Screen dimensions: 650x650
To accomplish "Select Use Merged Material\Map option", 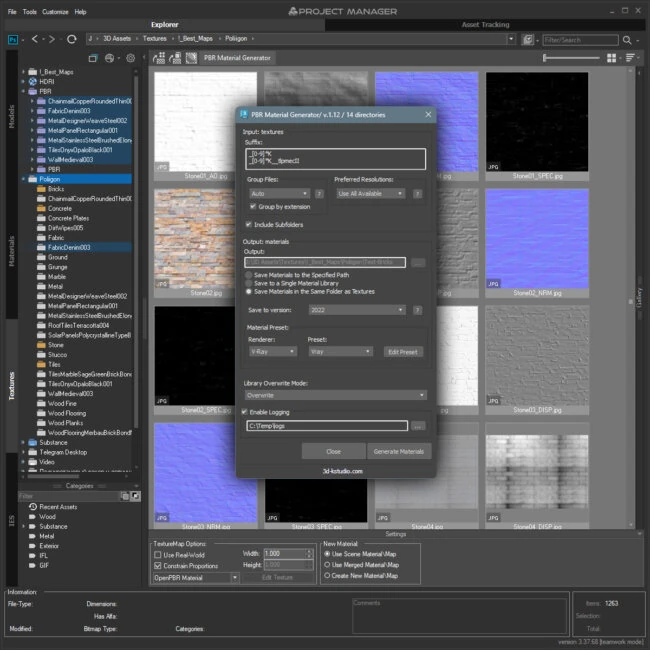I will pos(327,565).
